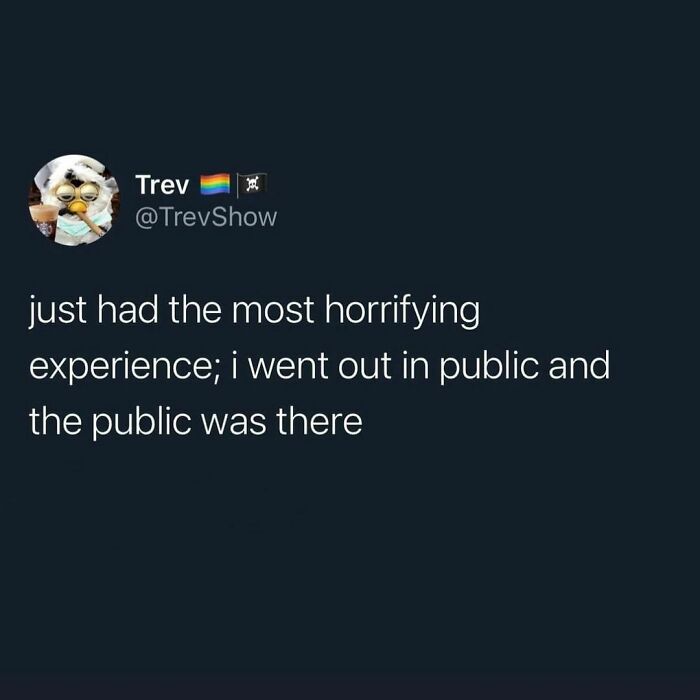Click the rainbow pride flag emoji
700x700 pixels.
coord(215,184)
